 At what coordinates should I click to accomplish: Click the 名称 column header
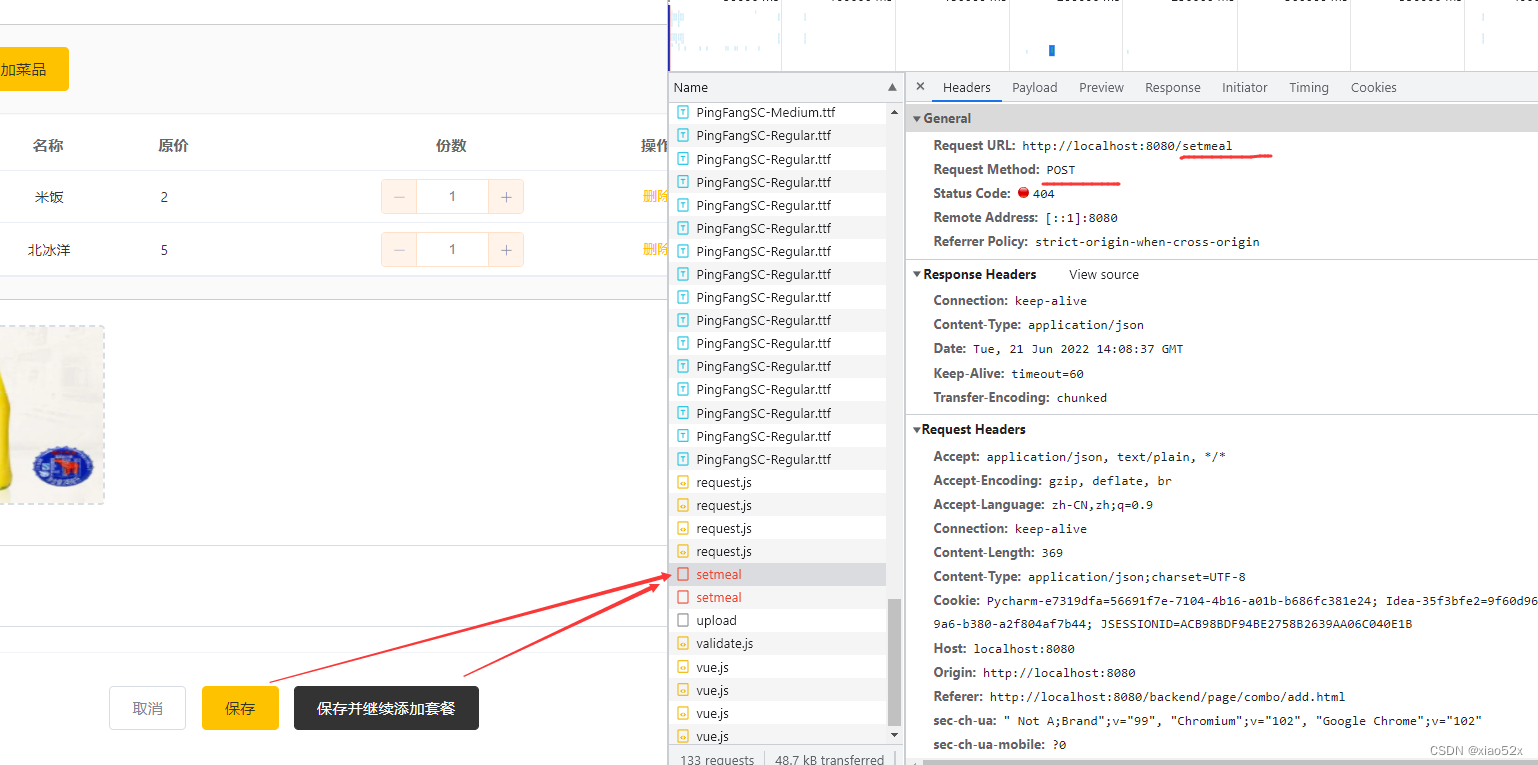[x=48, y=146]
